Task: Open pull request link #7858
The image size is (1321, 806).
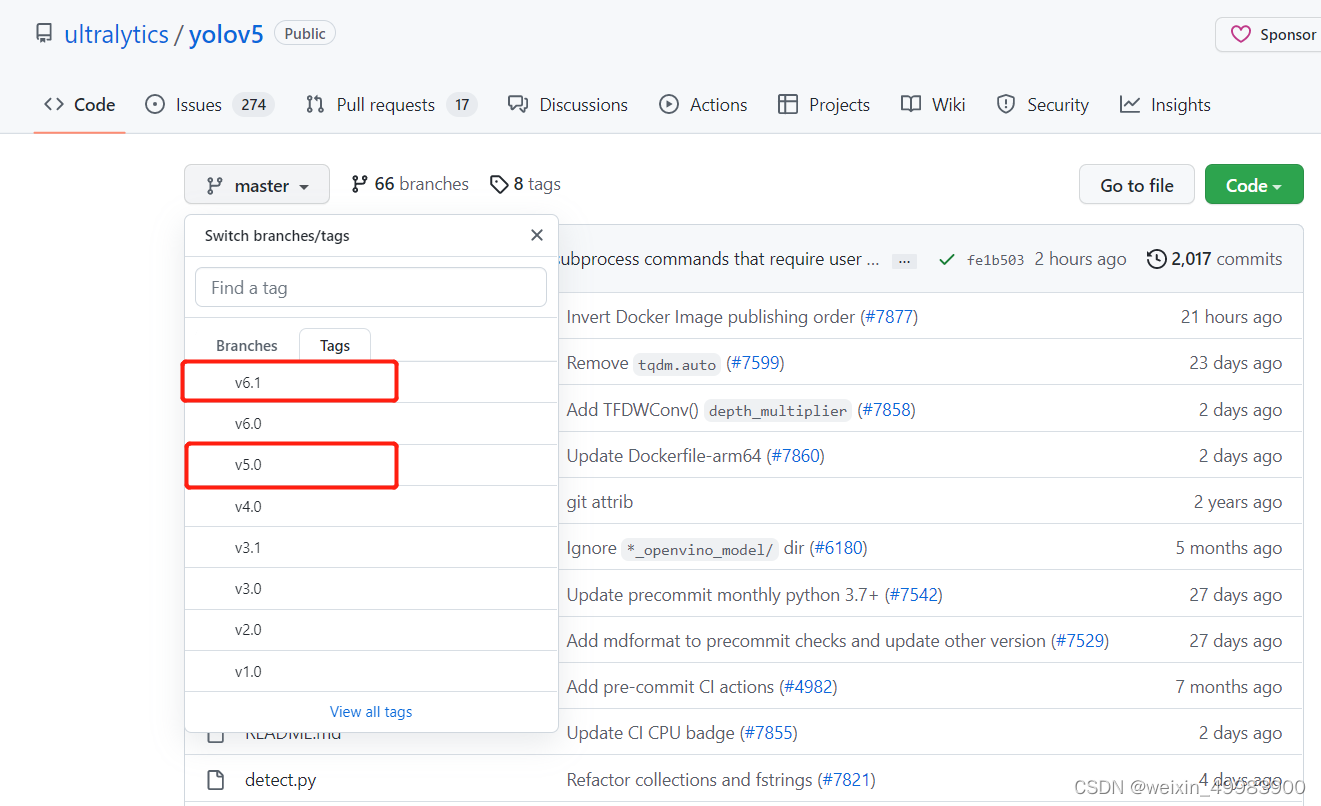Action: pos(886,410)
